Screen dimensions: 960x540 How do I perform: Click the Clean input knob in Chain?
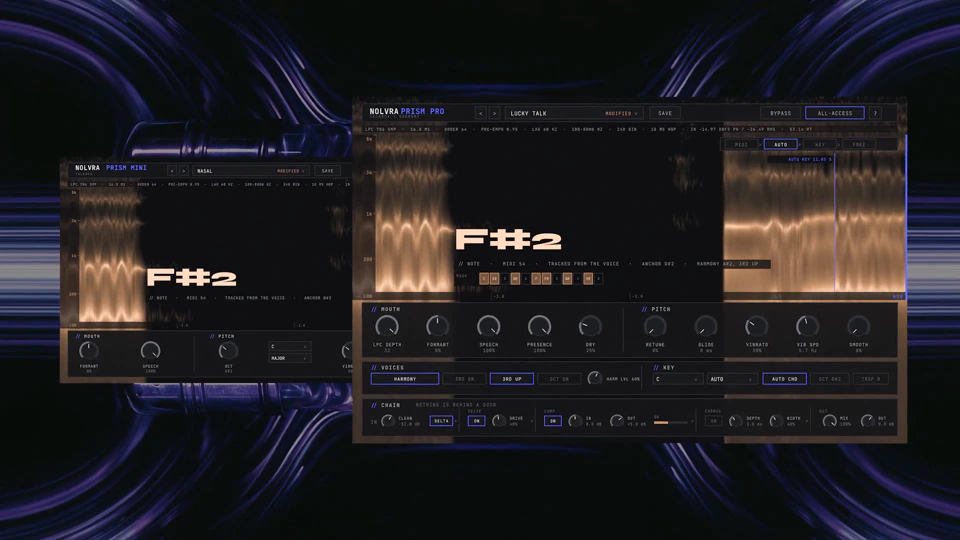pos(388,421)
